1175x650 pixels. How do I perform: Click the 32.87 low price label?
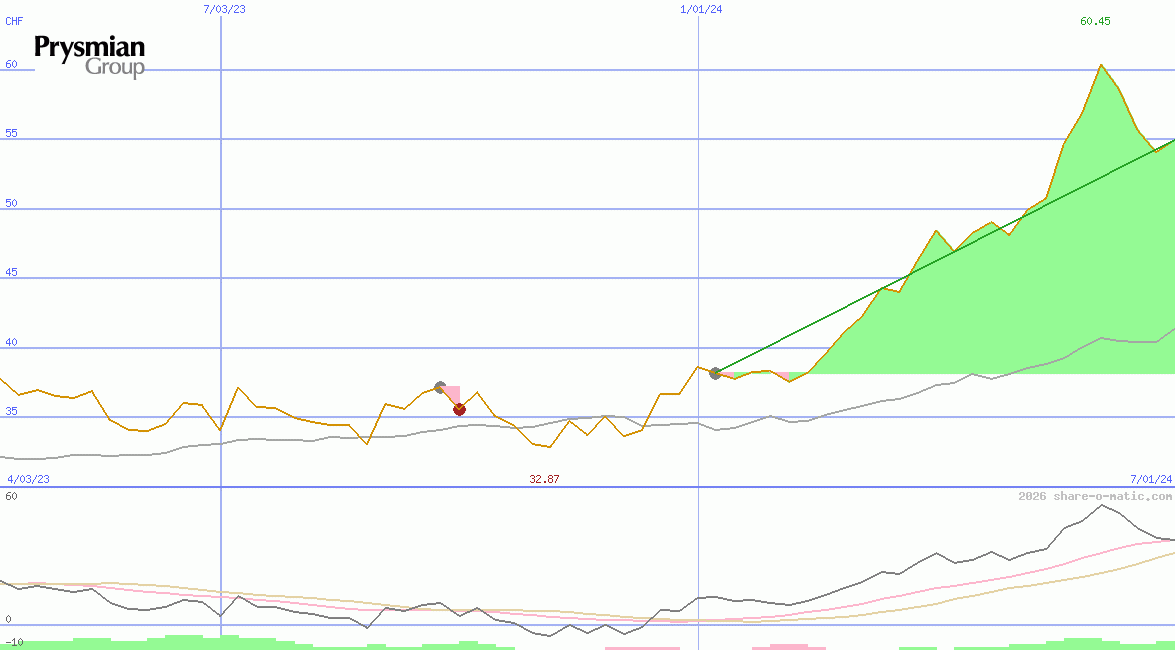tap(544, 479)
